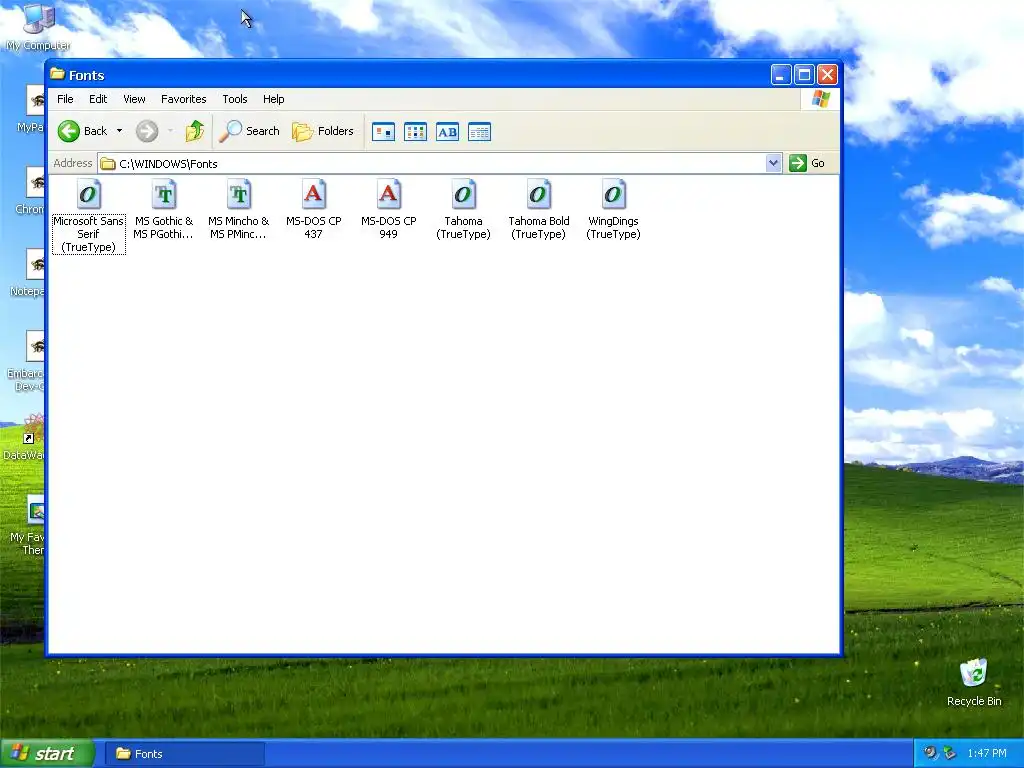1024x768 pixels.
Task: Open the Help menu
Action: [274, 99]
